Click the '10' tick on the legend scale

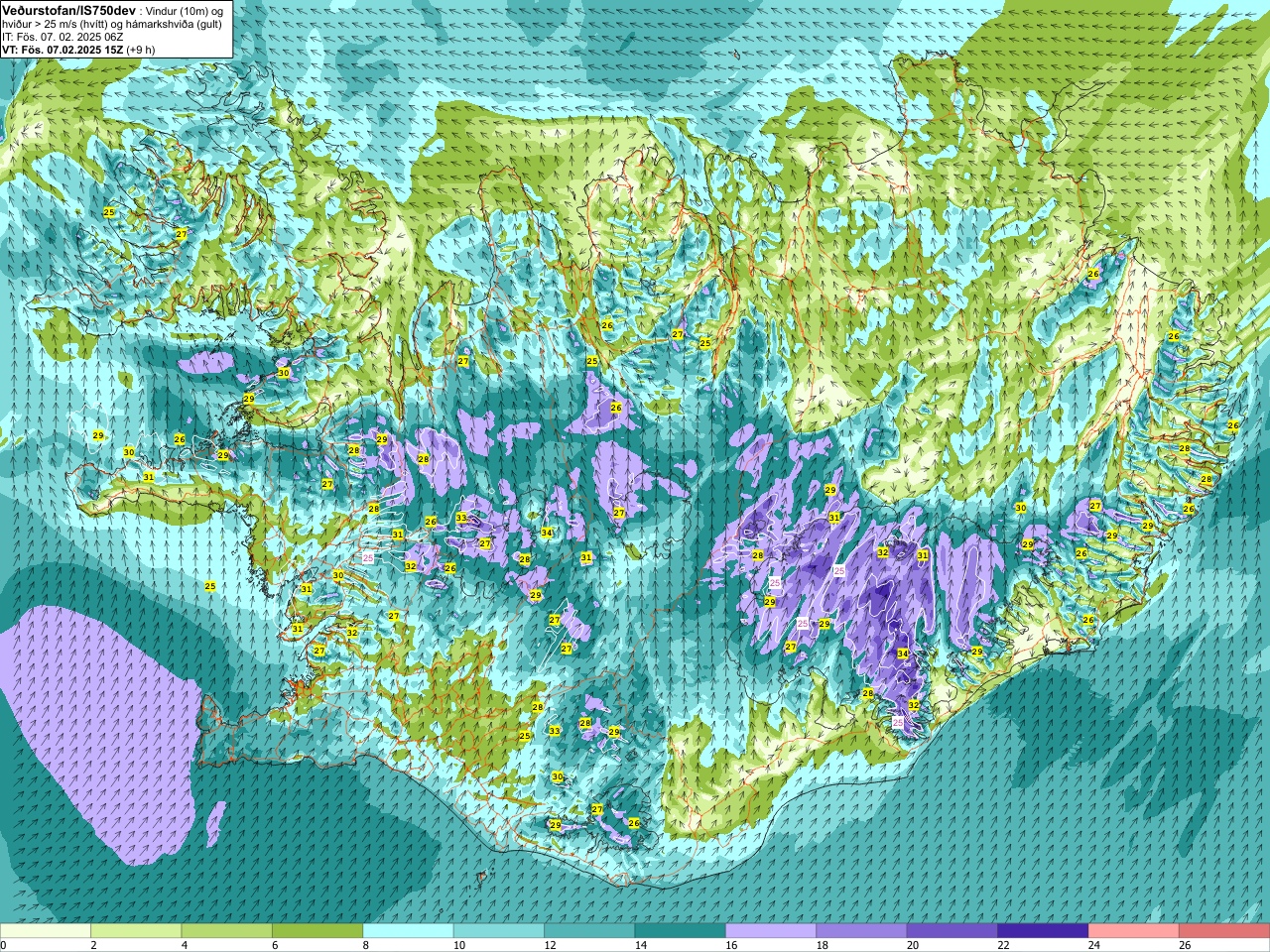coord(458,945)
